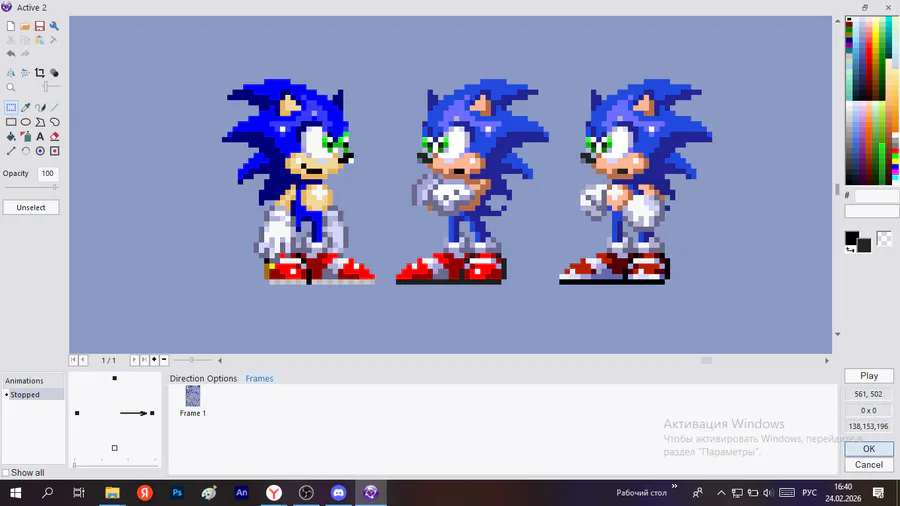900x506 pixels.
Task: Confirm with the OK button
Action: (x=868, y=449)
